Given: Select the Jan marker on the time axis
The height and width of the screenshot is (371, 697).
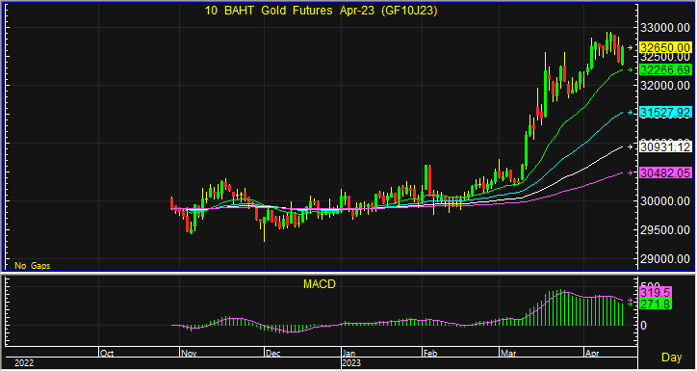Looking at the screenshot, I should (x=350, y=354).
